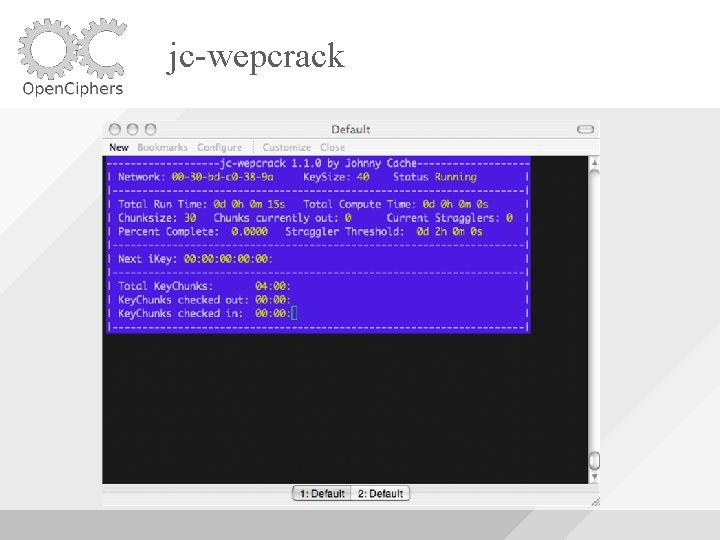Open Configure in the toolbar
This screenshot has width=720, height=540.
[x=219, y=147]
